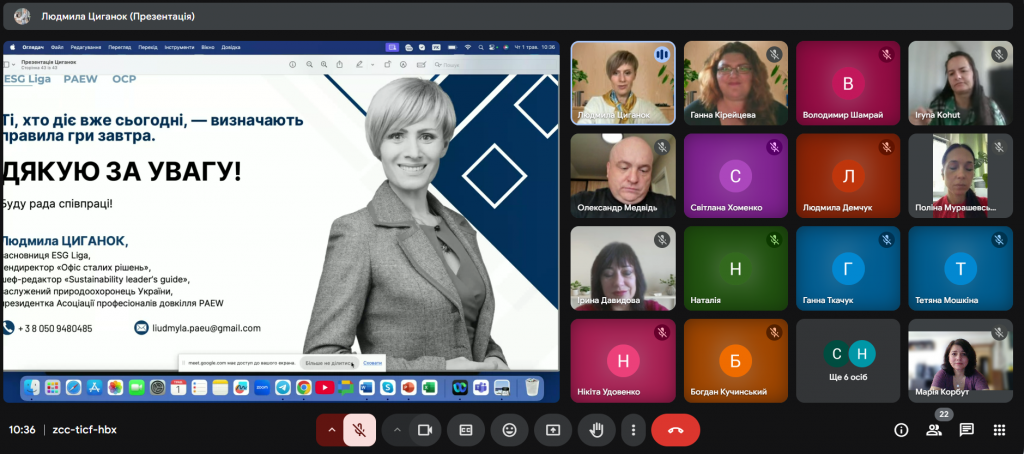
Task: Click the Preview form filling icon
Action: click(421, 64)
